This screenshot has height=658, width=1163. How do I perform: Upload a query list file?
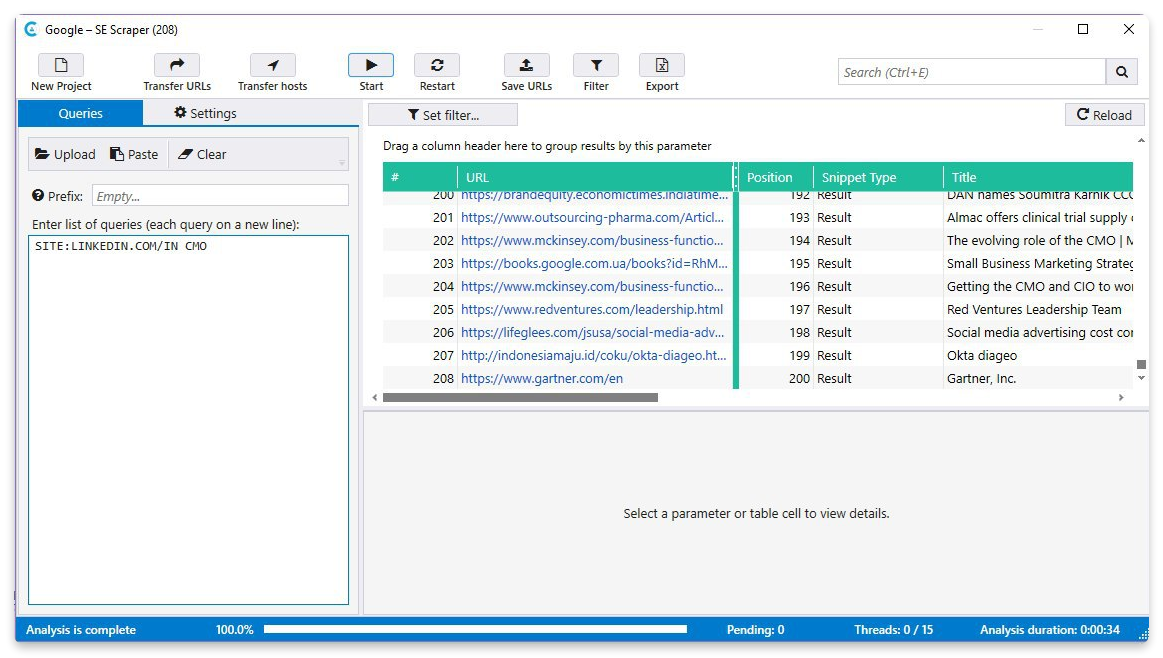point(65,154)
